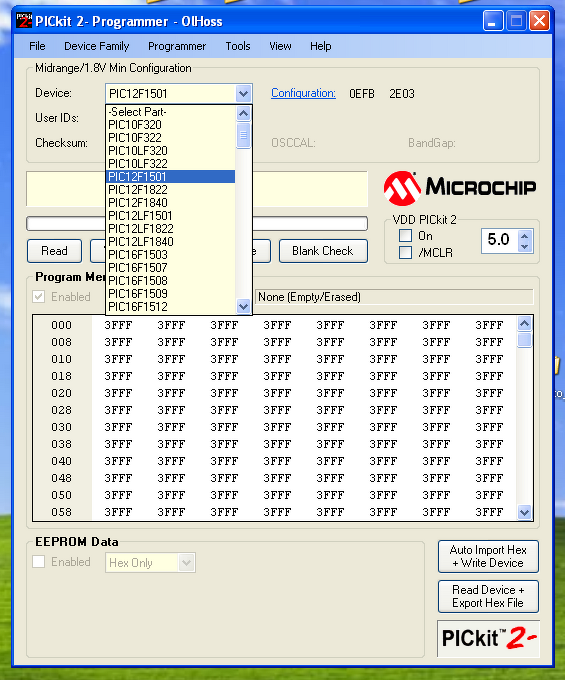The width and height of the screenshot is (565, 680).
Task: Toggle Program Memory Enabled checkbox
Action: click(39, 297)
